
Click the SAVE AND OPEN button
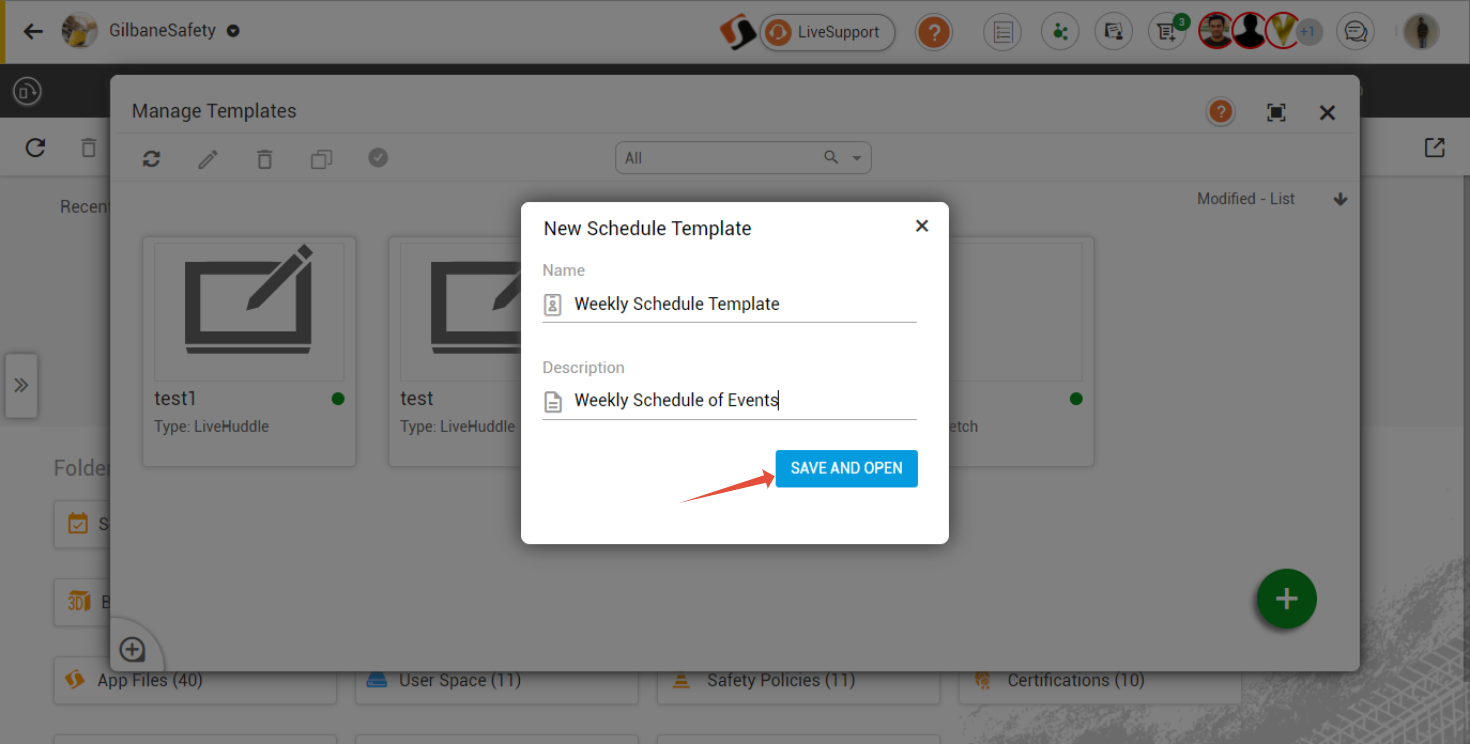[846, 468]
